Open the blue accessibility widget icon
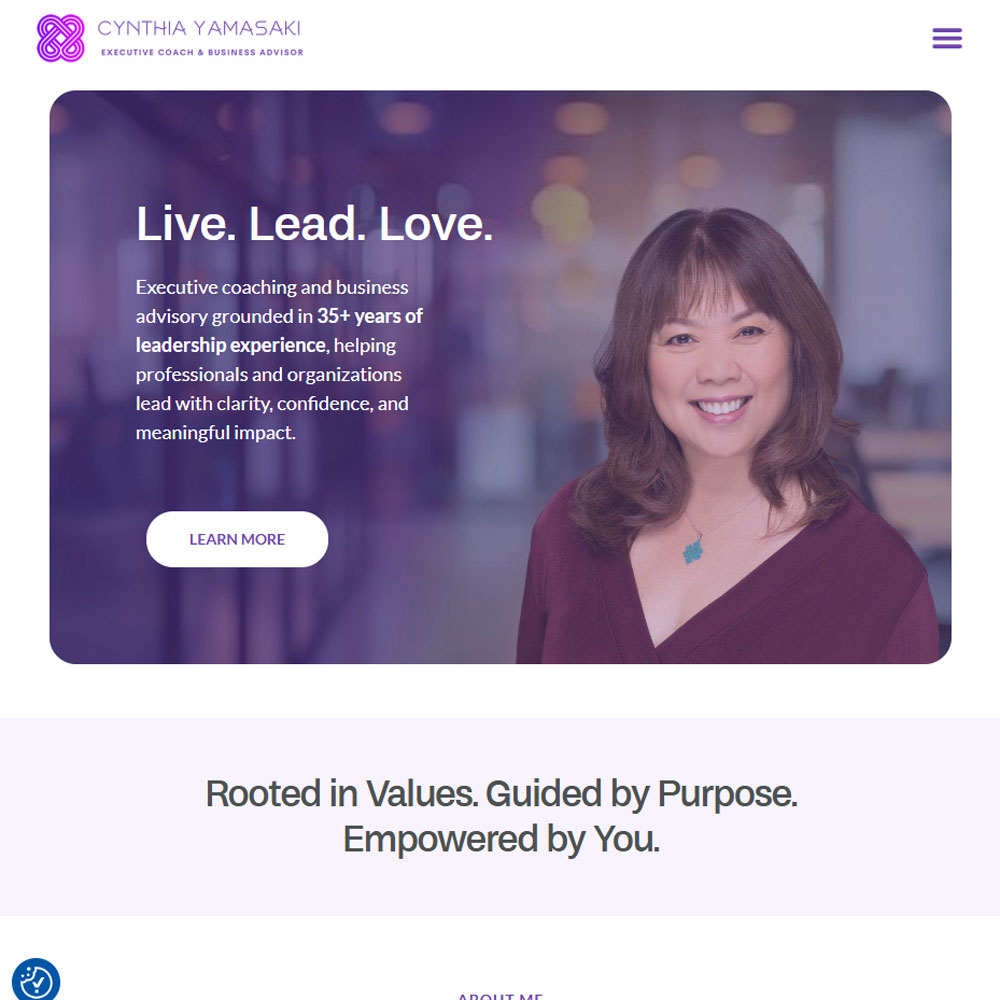The height and width of the screenshot is (1000, 1000). pyautogui.click(x=36, y=980)
